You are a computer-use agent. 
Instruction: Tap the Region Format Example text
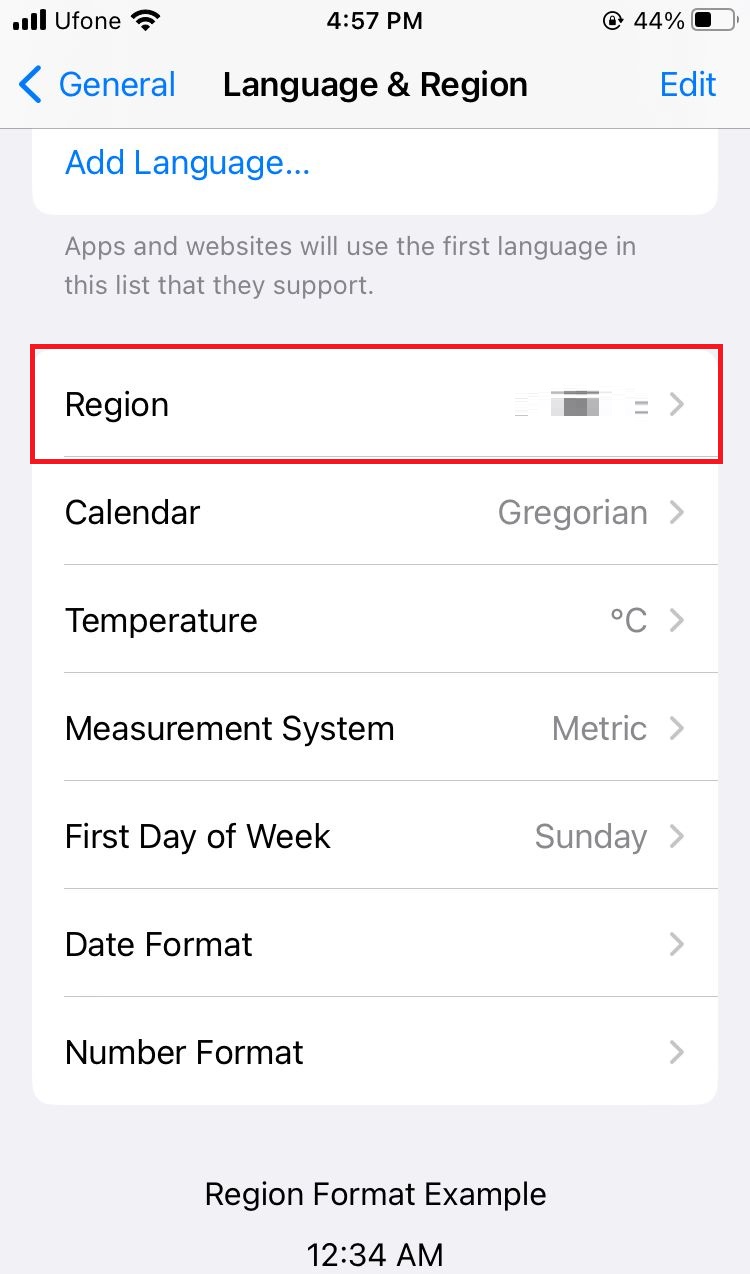click(375, 1194)
